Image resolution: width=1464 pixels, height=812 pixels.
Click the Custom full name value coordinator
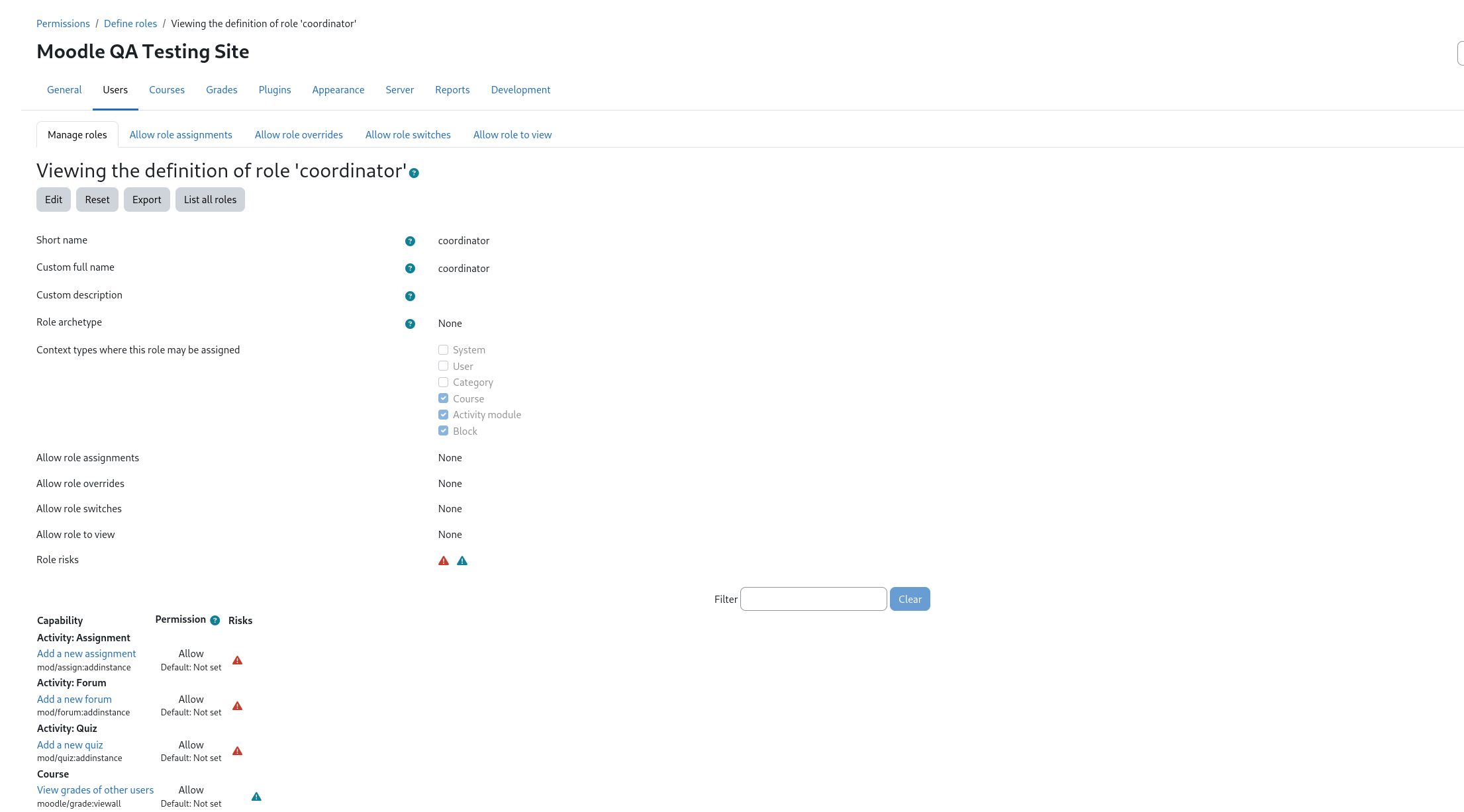(464, 269)
